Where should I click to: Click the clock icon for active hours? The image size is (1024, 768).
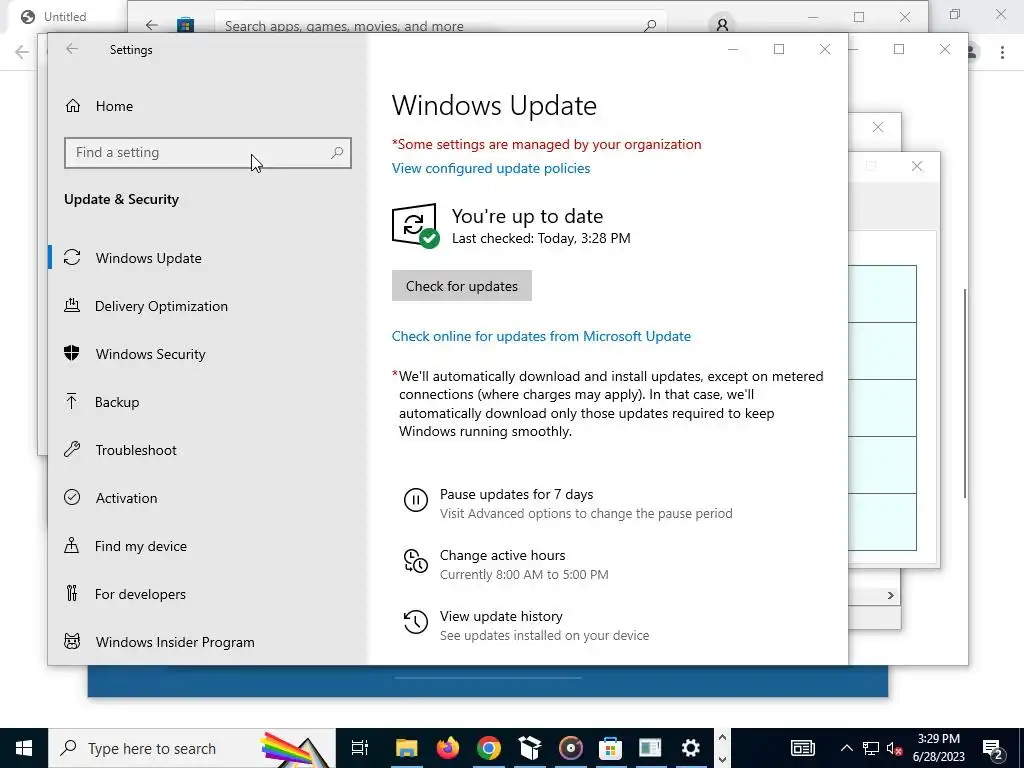click(x=415, y=561)
